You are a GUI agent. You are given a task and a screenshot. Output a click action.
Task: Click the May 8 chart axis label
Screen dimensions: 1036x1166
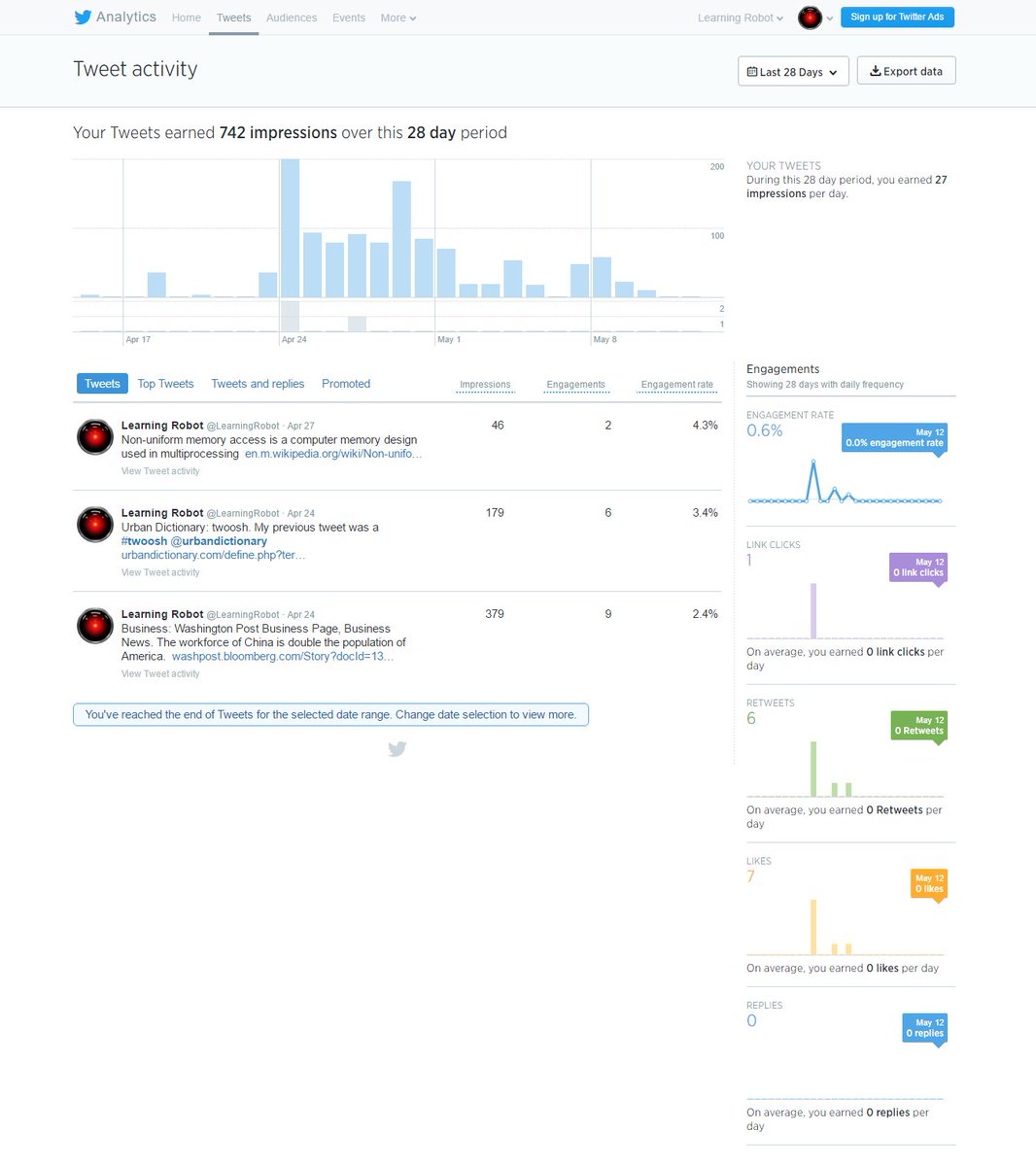(x=604, y=339)
